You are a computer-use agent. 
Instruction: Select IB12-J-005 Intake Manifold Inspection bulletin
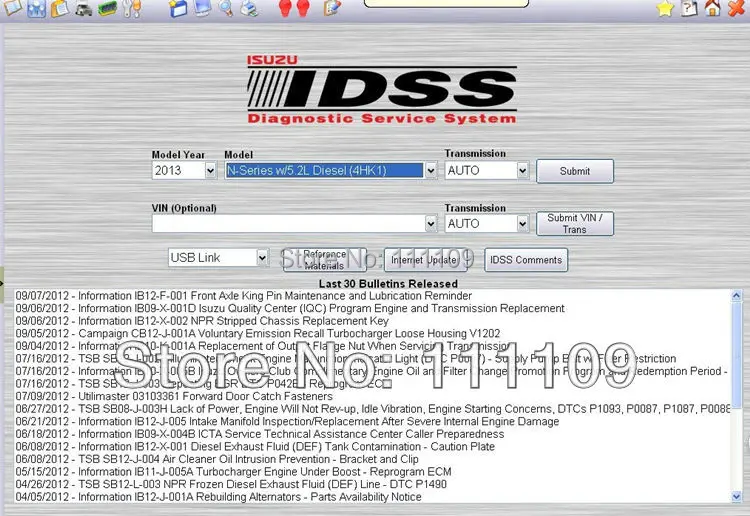click(287, 421)
